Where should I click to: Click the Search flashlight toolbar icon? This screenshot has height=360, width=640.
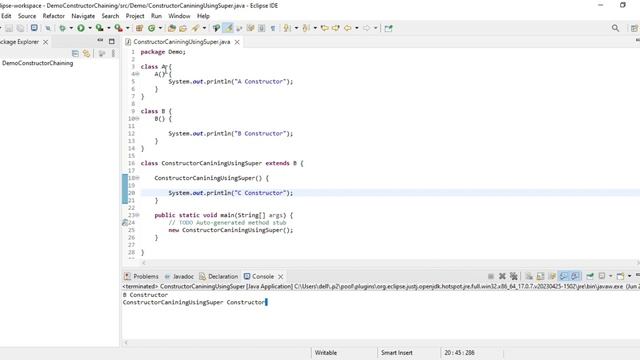pyautogui.click(x=195, y=28)
